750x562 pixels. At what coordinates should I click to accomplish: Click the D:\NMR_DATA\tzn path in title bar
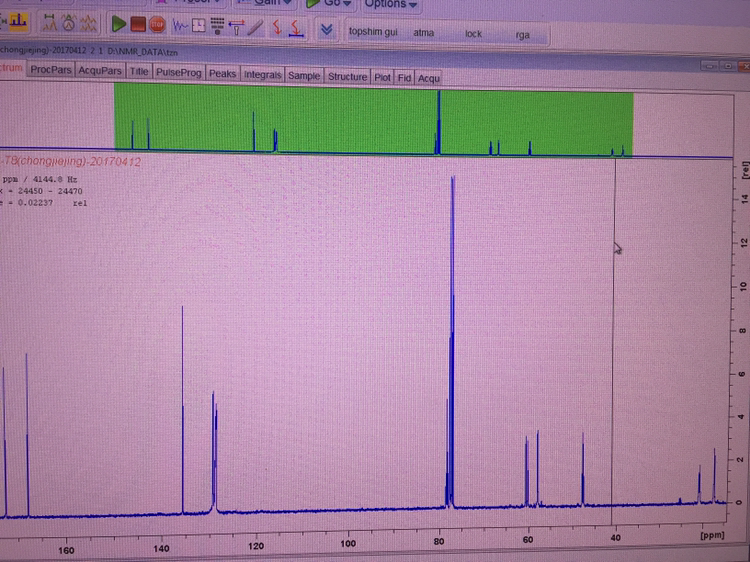coord(141,52)
